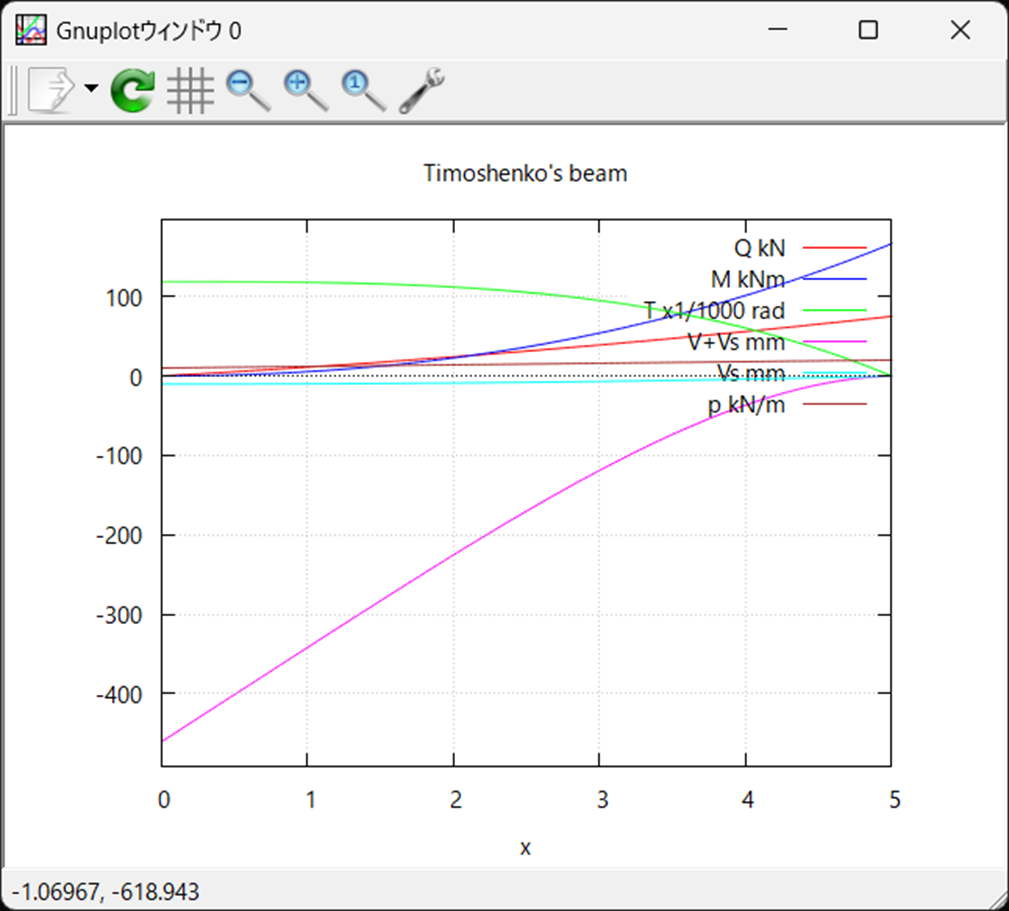Image resolution: width=1009 pixels, height=911 pixels.
Task: Enable grid lines on the plot
Action: tap(190, 89)
